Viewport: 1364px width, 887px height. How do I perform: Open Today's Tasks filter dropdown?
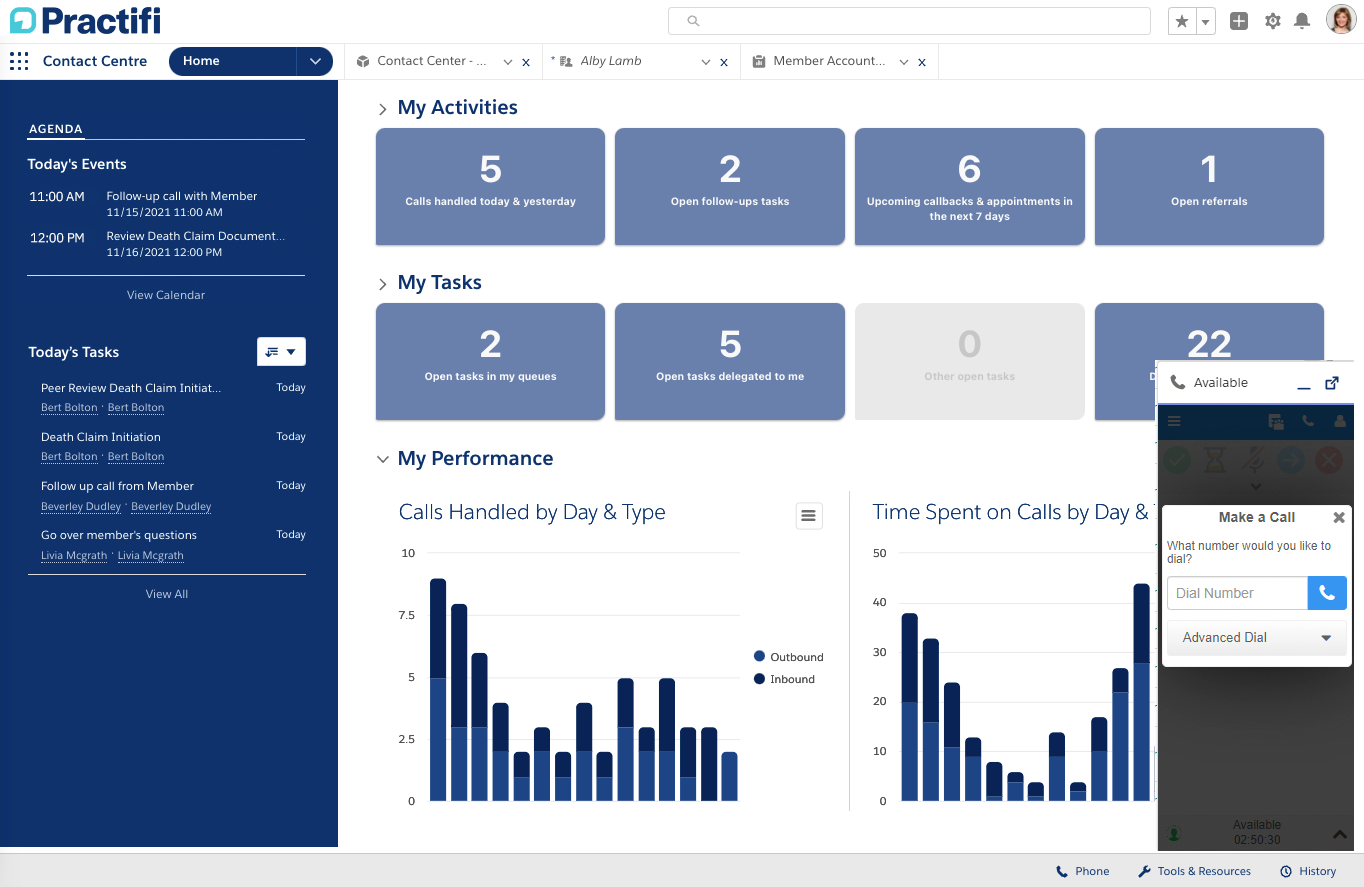click(x=281, y=352)
